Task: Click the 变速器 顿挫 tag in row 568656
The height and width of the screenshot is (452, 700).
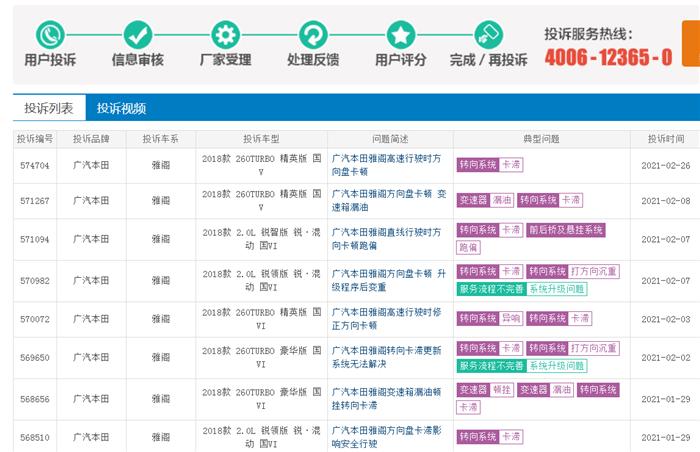Action: (x=485, y=390)
